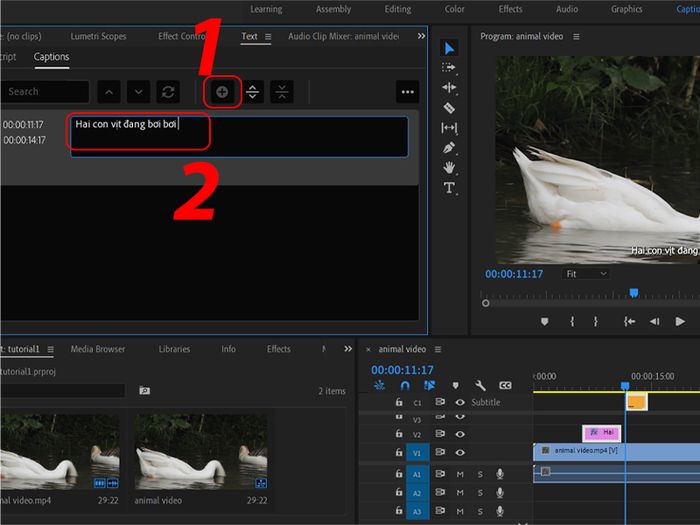Toggle lock on V1 track
This screenshot has width=700, height=525.
click(x=399, y=452)
